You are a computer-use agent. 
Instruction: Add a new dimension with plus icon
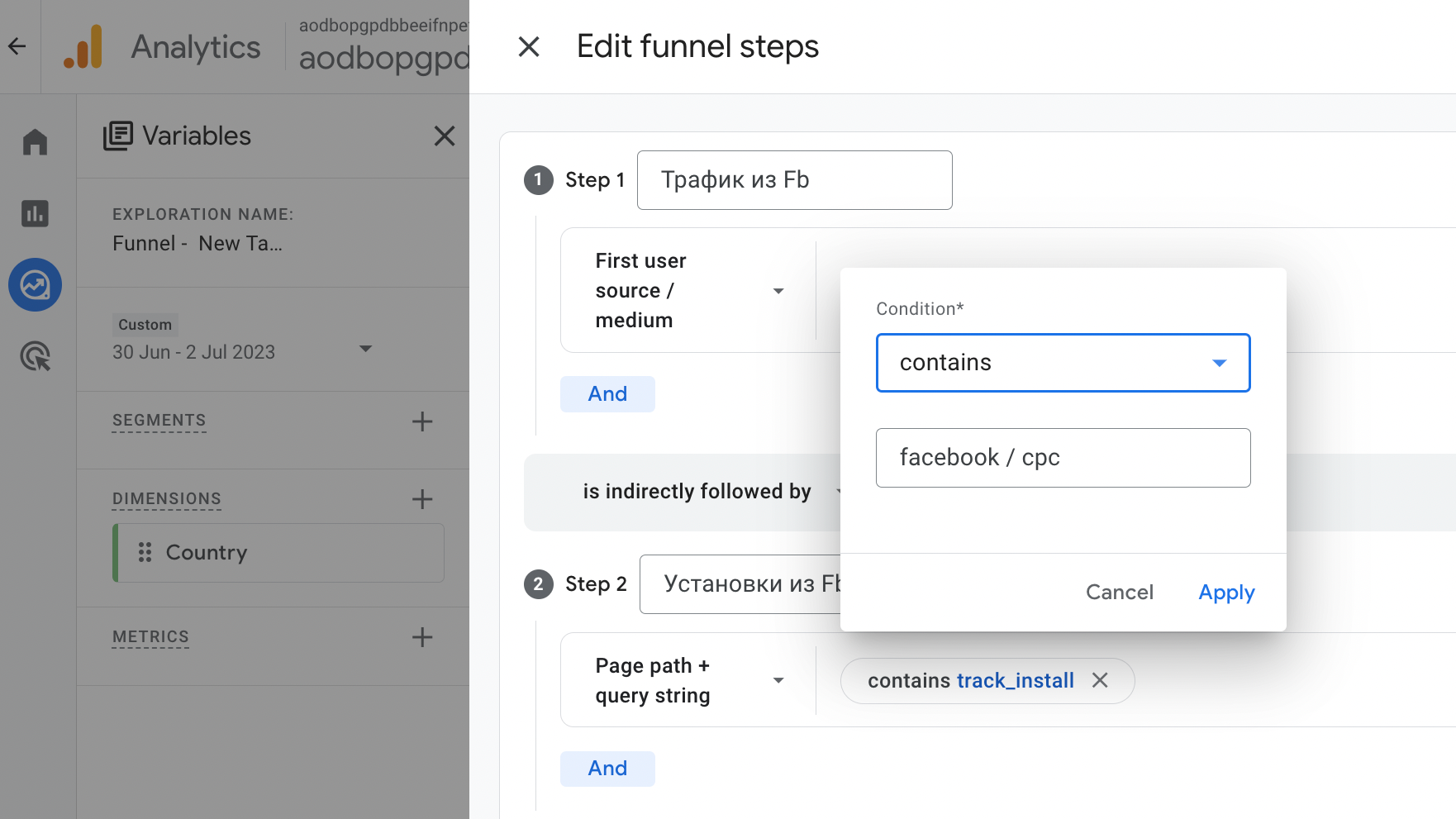click(x=421, y=499)
